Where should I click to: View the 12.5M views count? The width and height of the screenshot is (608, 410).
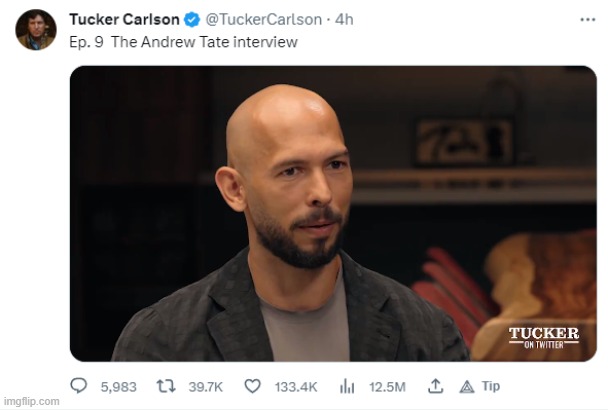(386, 386)
